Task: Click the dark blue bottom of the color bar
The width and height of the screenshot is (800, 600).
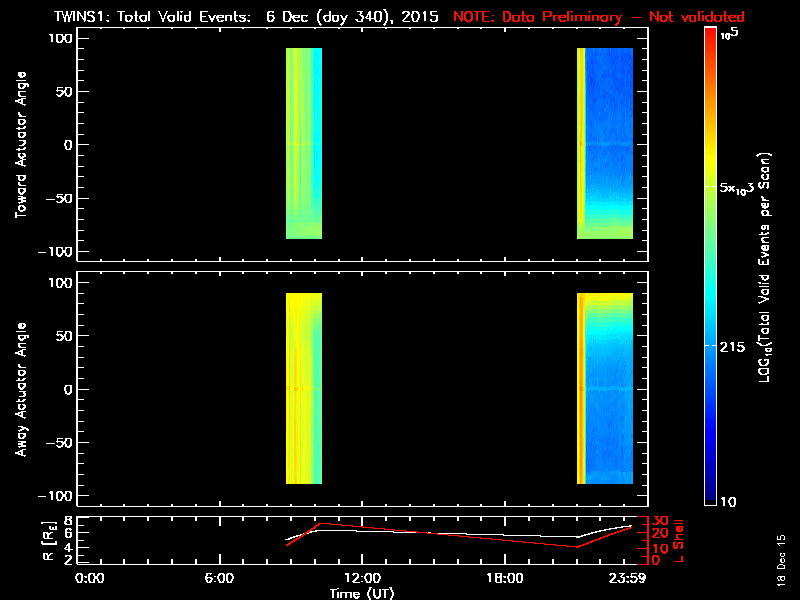Action: coord(710,490)
